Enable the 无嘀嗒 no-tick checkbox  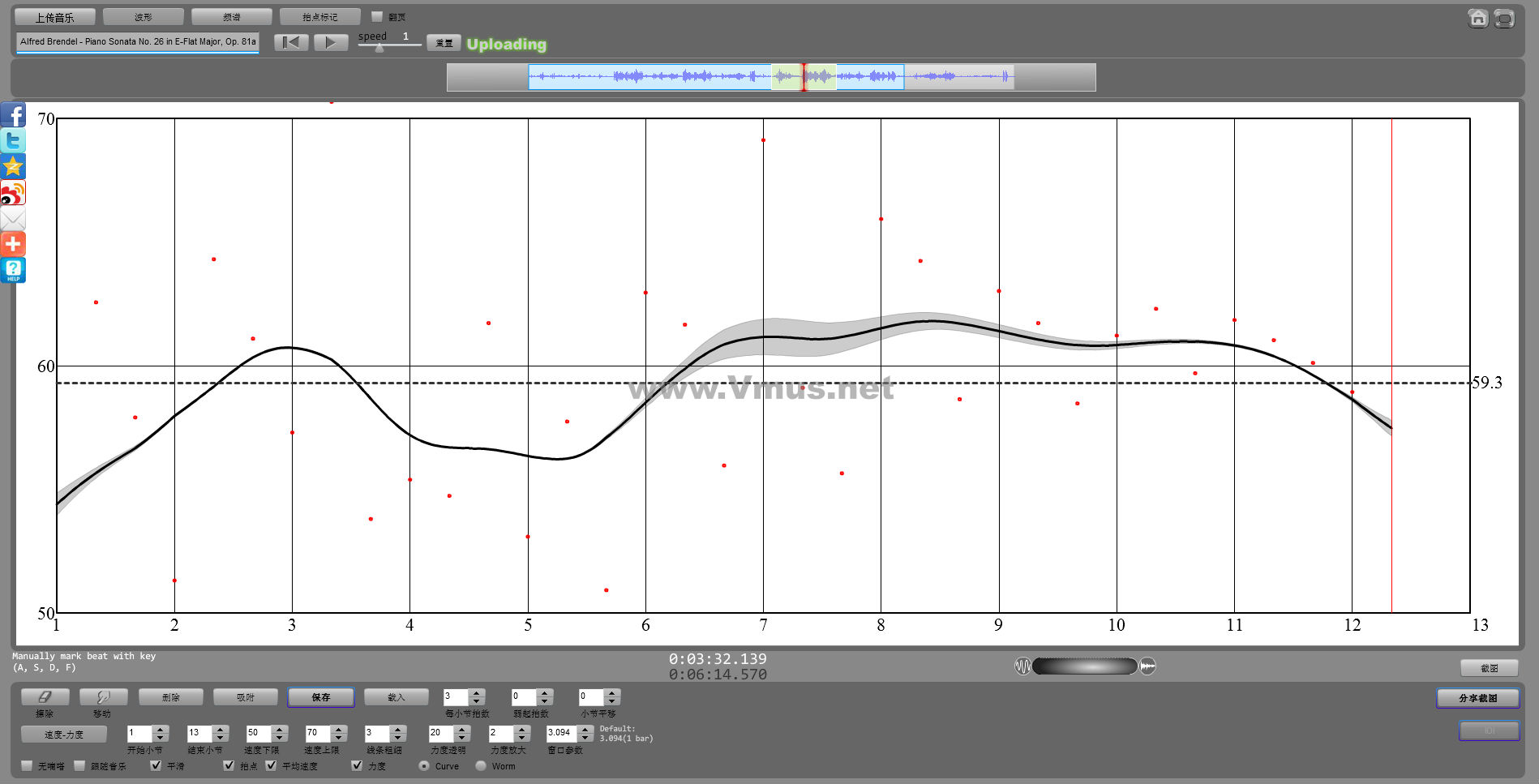click(27, 765)
